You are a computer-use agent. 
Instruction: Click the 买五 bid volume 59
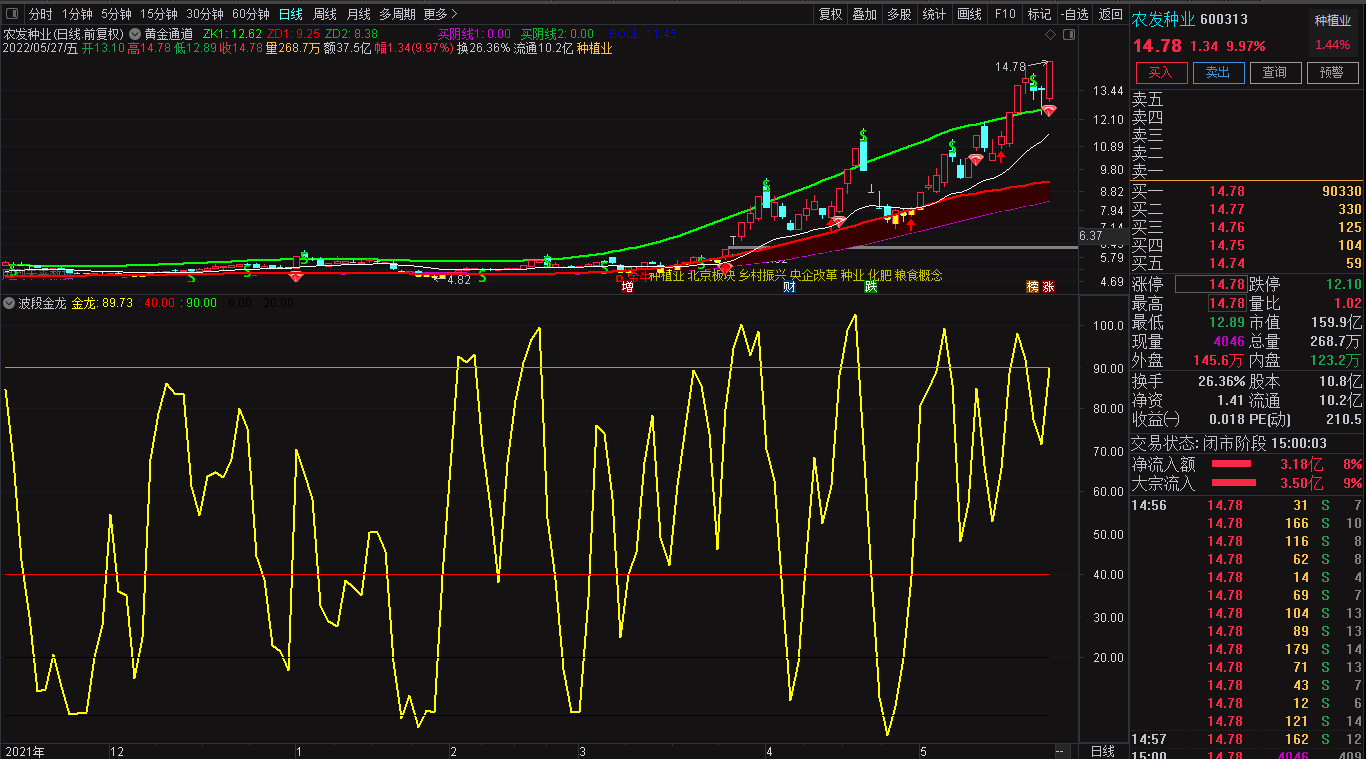click(x=1353, y=263)
